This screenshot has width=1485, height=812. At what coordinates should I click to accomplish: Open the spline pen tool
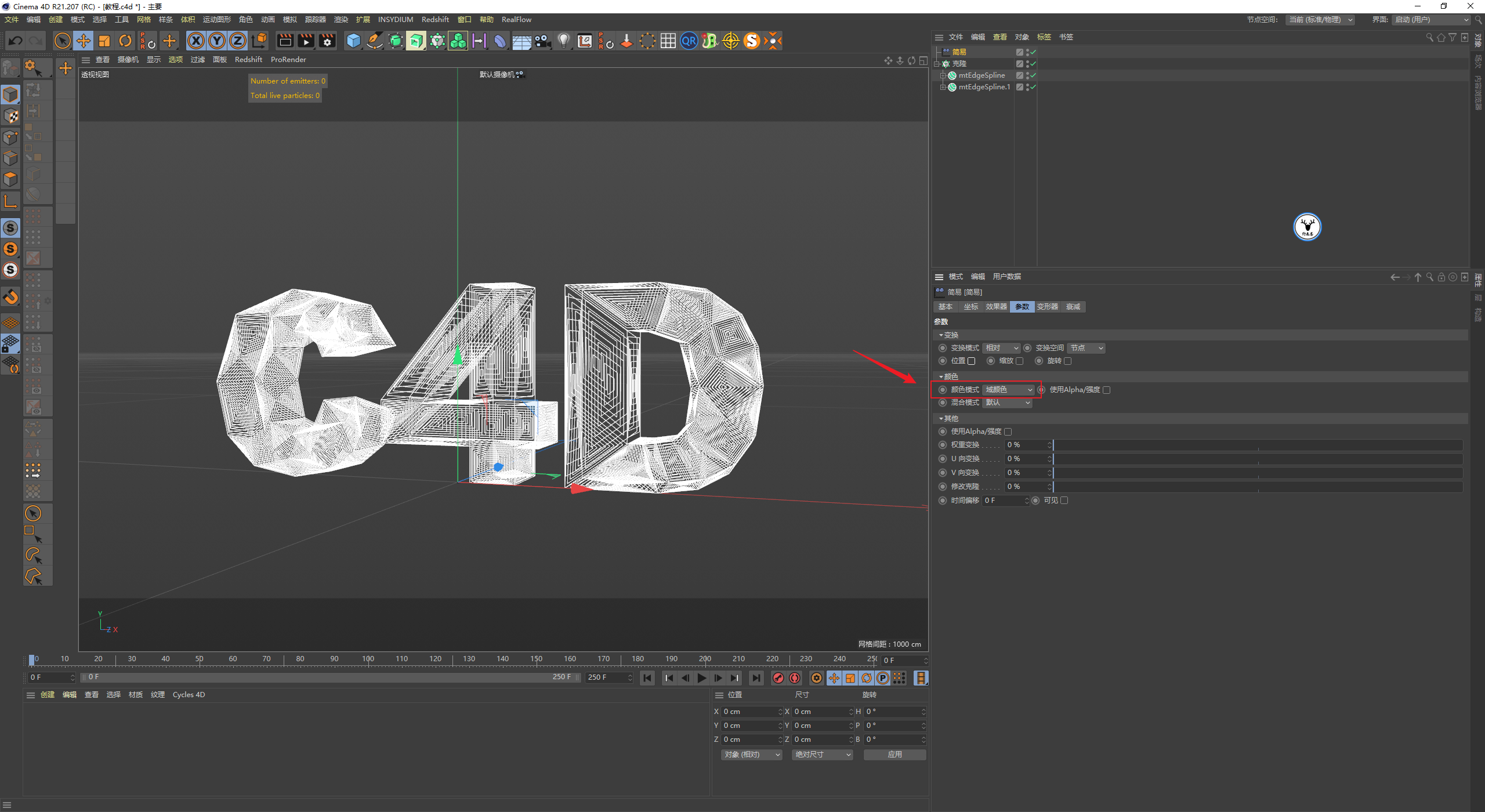point(375,41)
